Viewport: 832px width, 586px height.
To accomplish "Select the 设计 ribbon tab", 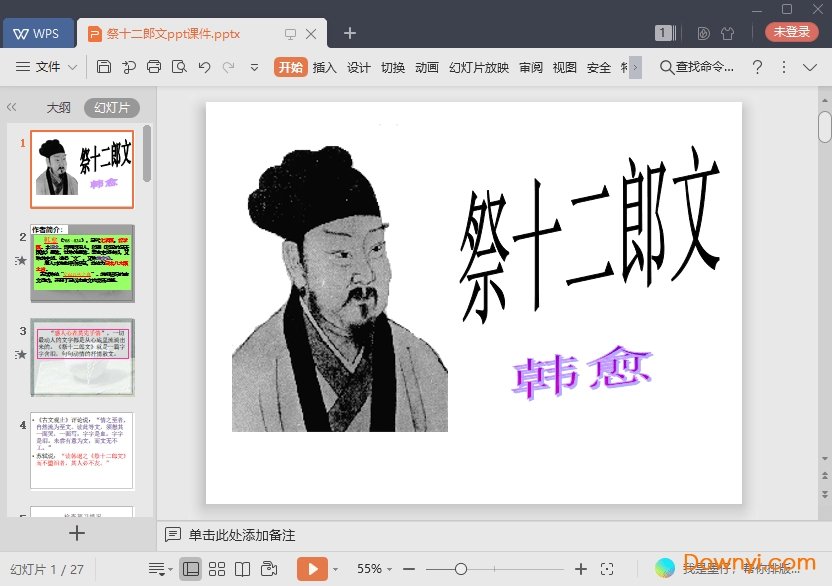I will click(359, 67).
